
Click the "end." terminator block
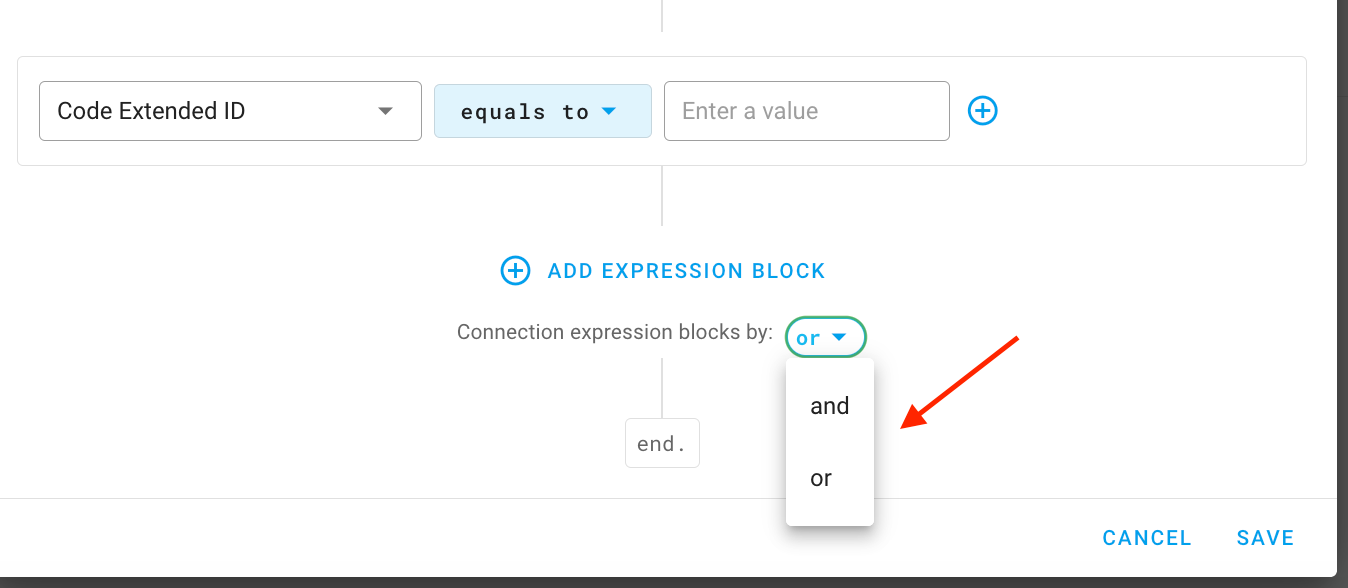click(662, 444)
